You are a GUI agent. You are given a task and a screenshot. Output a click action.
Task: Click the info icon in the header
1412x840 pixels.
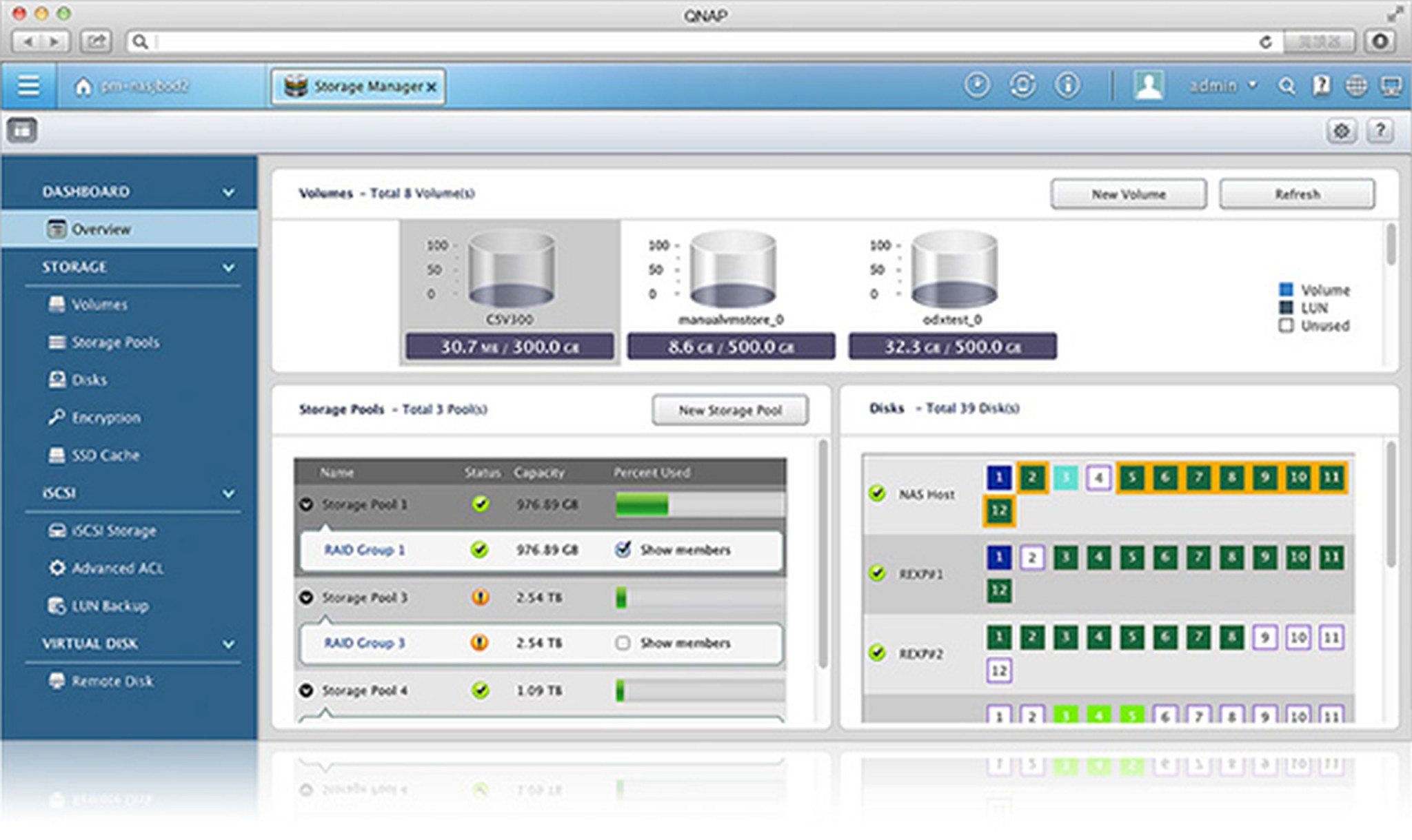coord(1067,85)
